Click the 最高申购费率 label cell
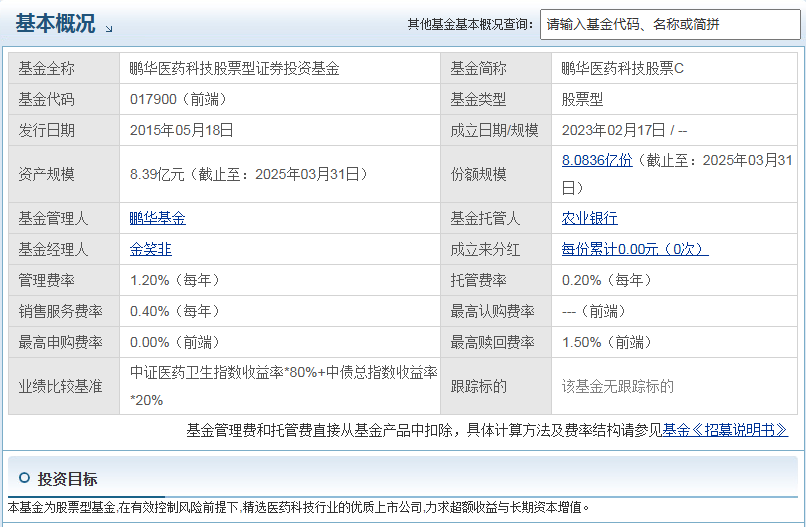Image resolution: width=806 pixels, height=527 pixels. point(64,342)
